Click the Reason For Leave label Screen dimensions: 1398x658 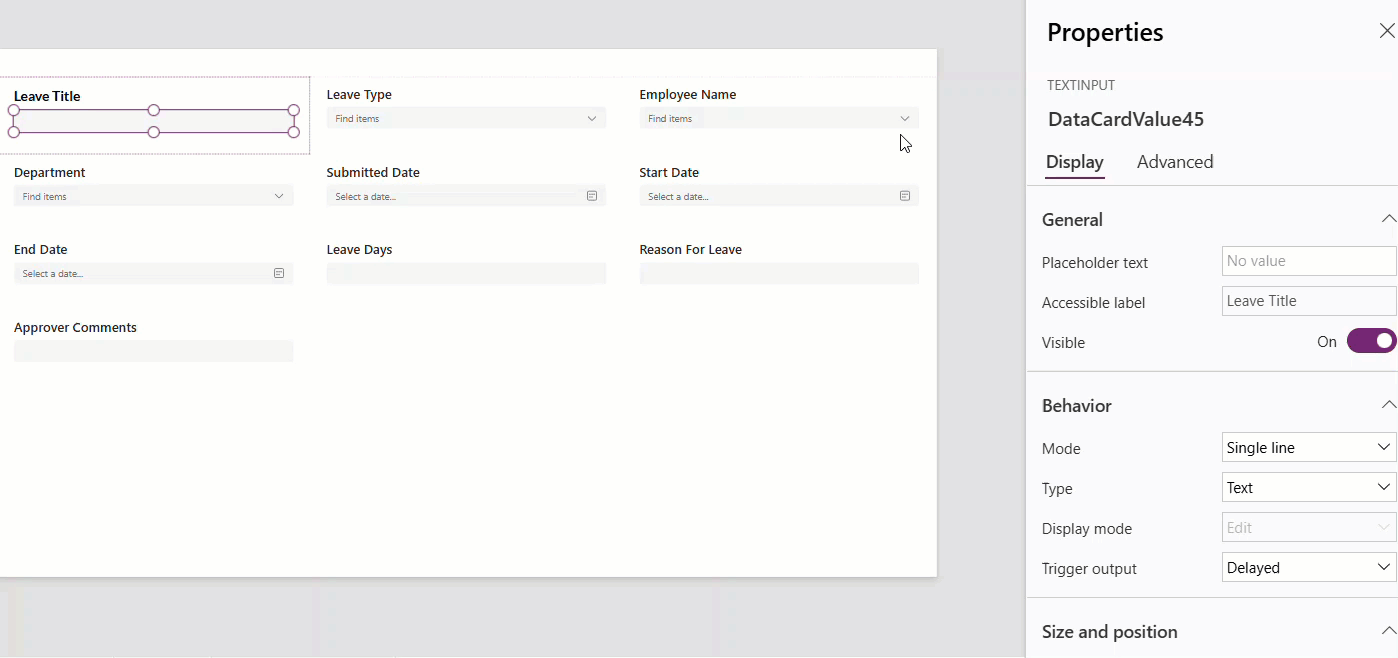[x=691, y=250]
